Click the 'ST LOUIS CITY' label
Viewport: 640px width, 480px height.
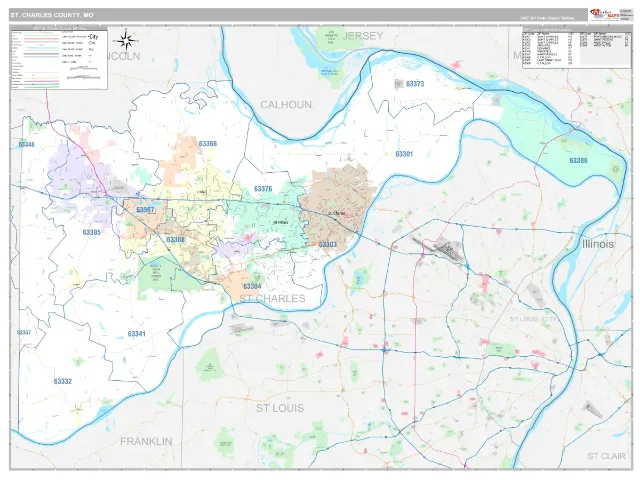click(x=534, y=319)
